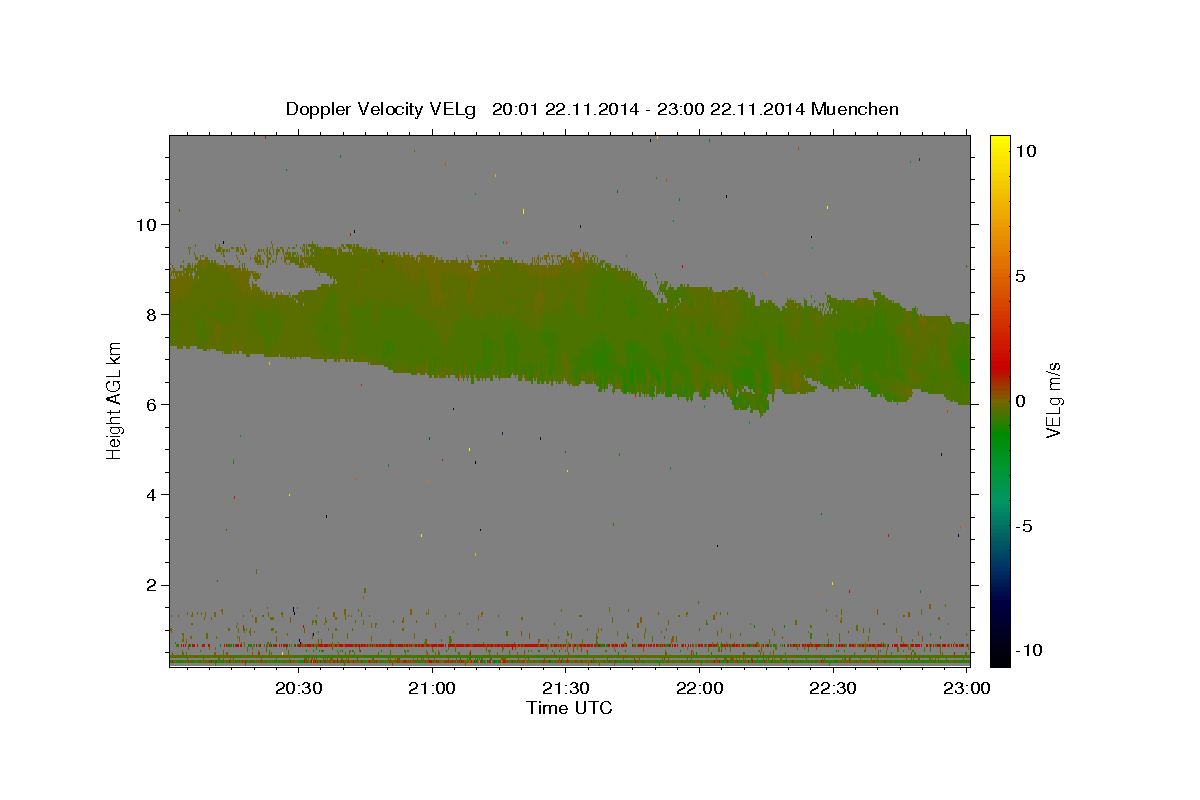This screenshot has width=1200, height=800.
Task: Click the 22:00 time tick label
Action: click(700, 688)
